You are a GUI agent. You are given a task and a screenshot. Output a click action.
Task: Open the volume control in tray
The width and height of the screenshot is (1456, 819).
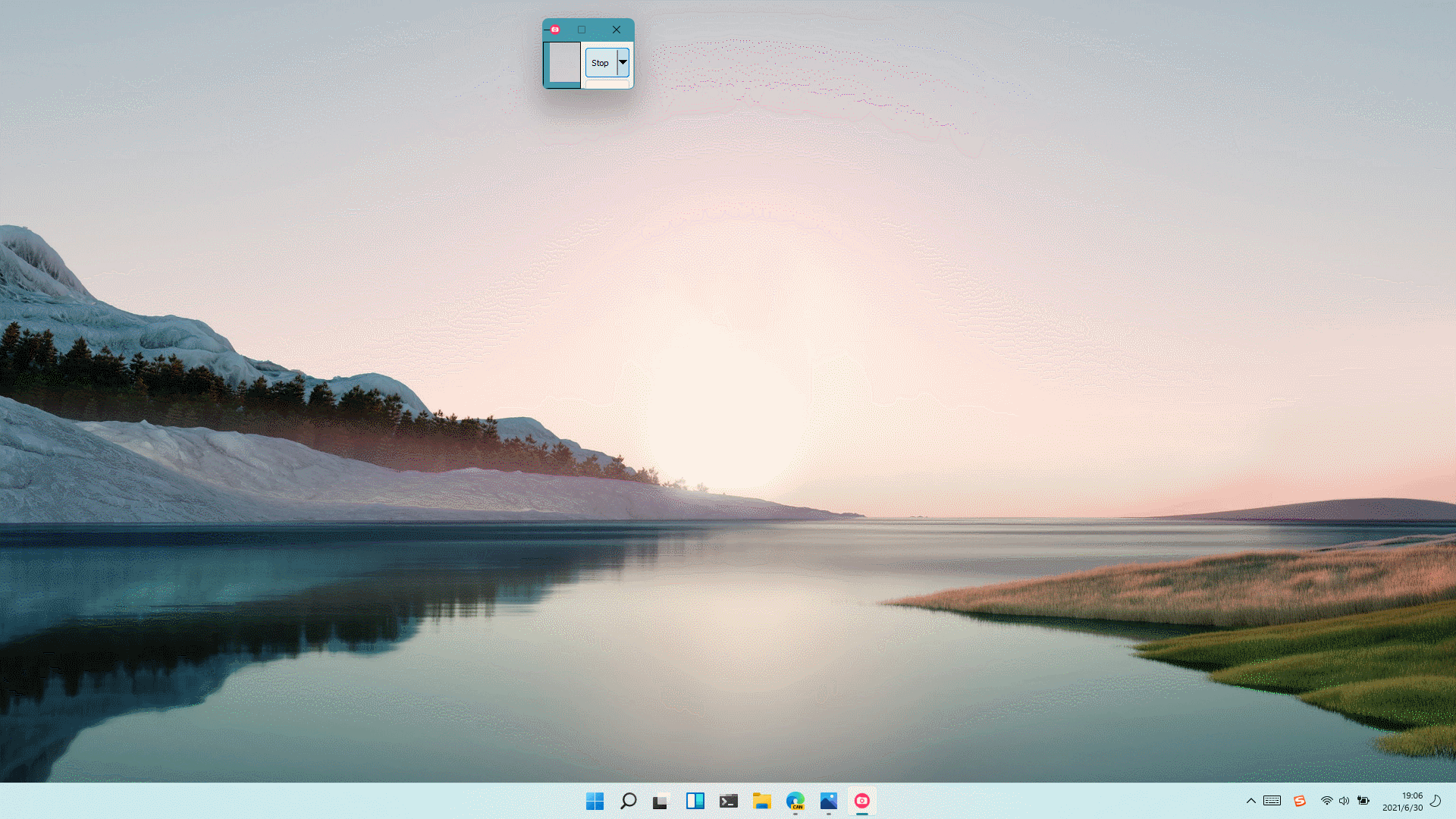[1345, 801]
